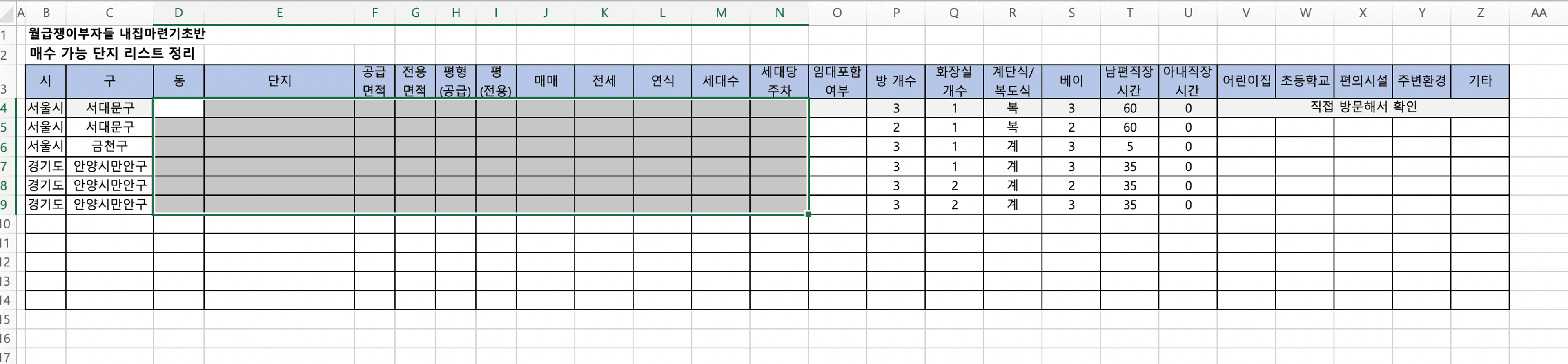Click the row 10 header

click(x=5, y=224)
